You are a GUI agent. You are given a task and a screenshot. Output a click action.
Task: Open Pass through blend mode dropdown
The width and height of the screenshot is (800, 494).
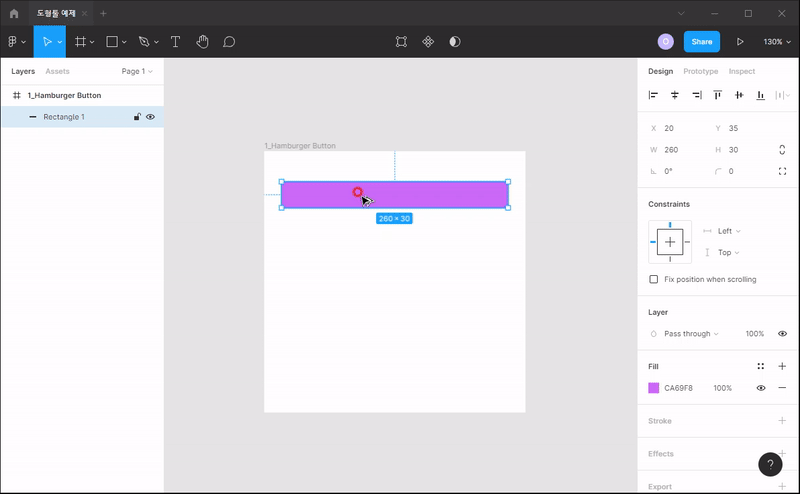(691, 334)
